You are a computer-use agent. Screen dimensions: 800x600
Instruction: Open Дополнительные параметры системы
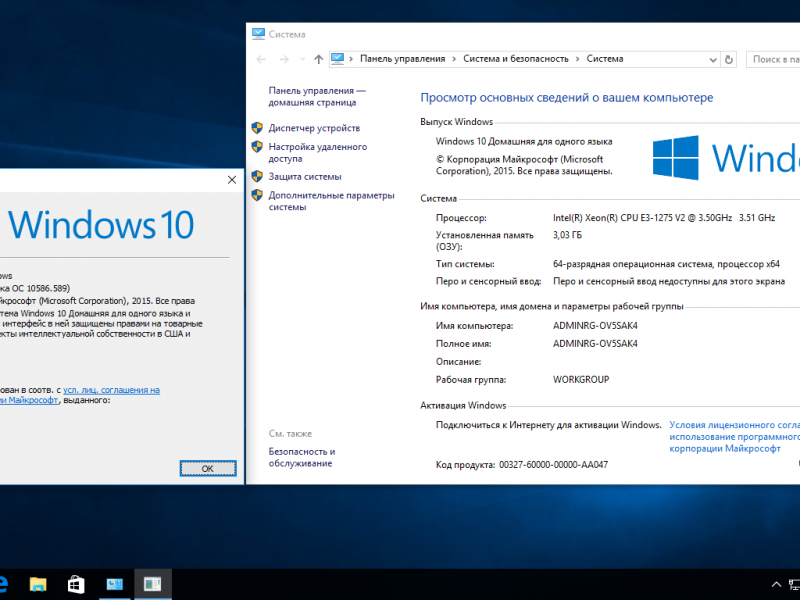click(x=331, y=201)
